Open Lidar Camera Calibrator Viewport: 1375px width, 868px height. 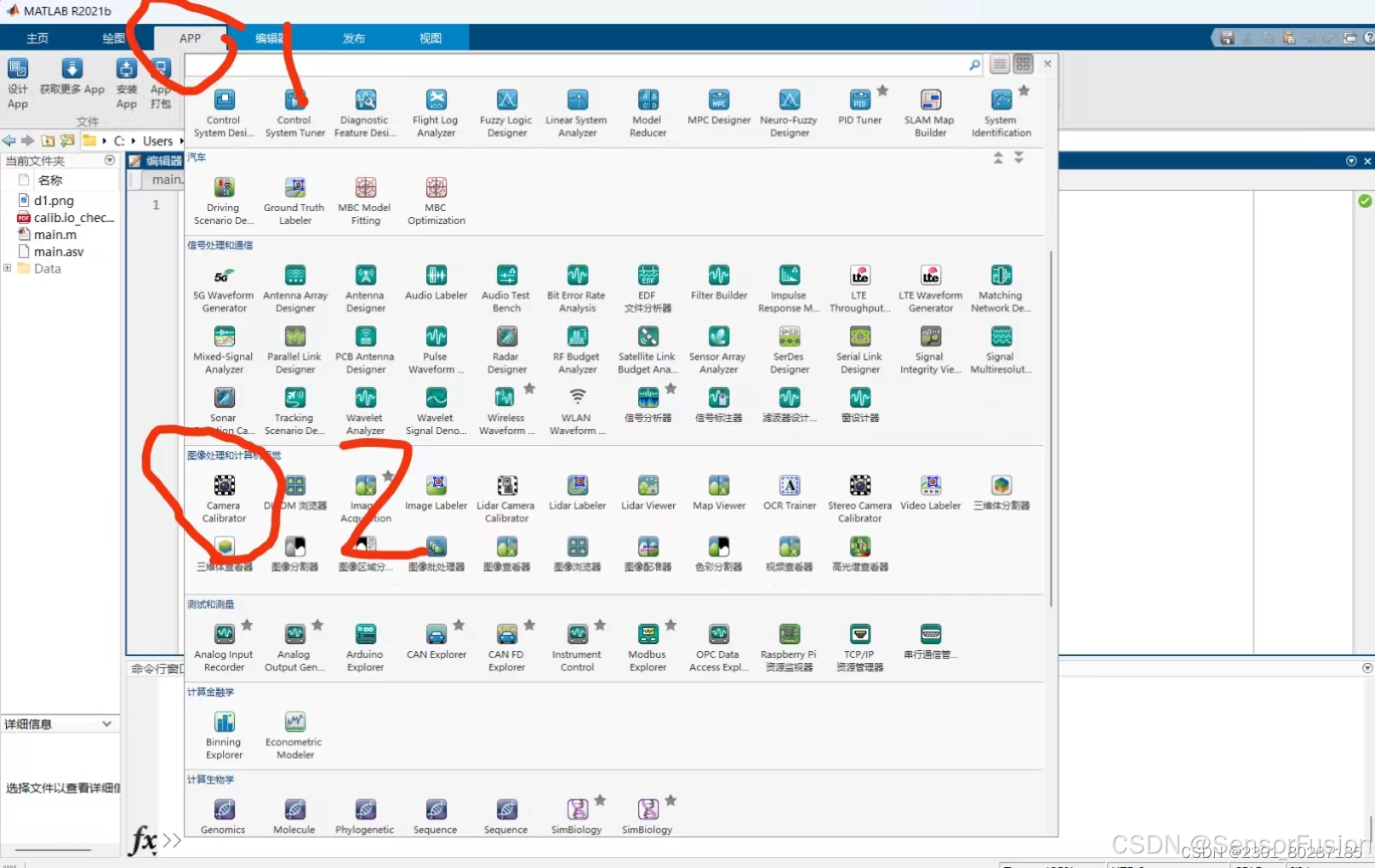pyautogui.click(x=506, y=498)
